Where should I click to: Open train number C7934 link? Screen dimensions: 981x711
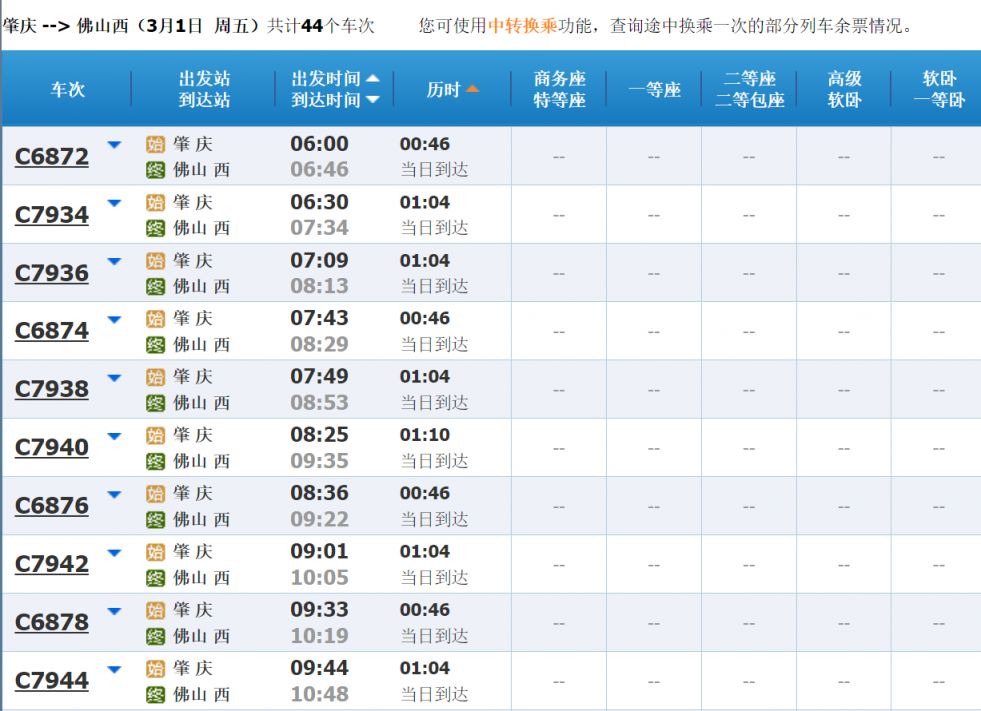[52, 215]
